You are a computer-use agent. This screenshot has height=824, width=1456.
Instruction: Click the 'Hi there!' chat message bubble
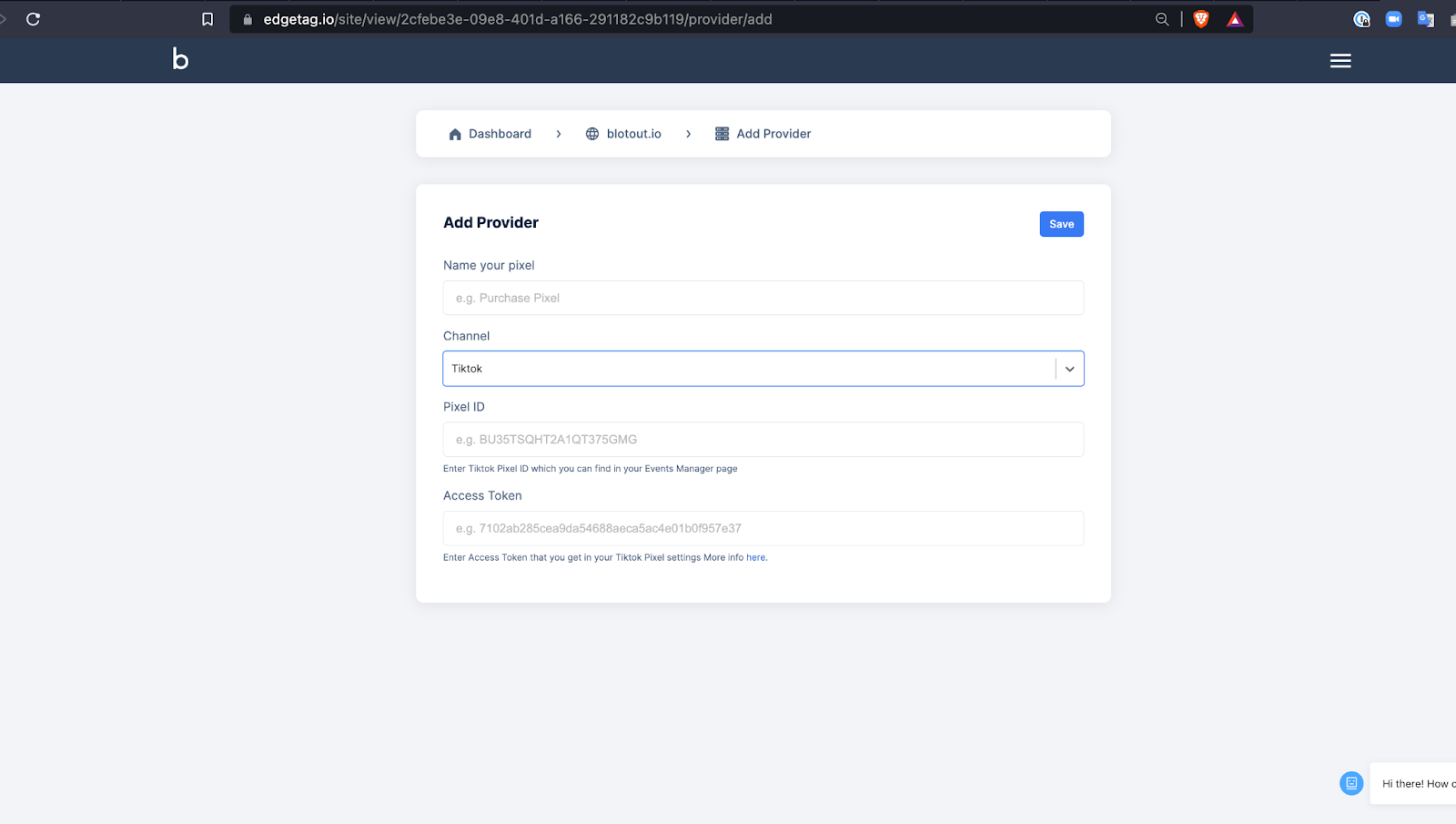coord(1413,783)
